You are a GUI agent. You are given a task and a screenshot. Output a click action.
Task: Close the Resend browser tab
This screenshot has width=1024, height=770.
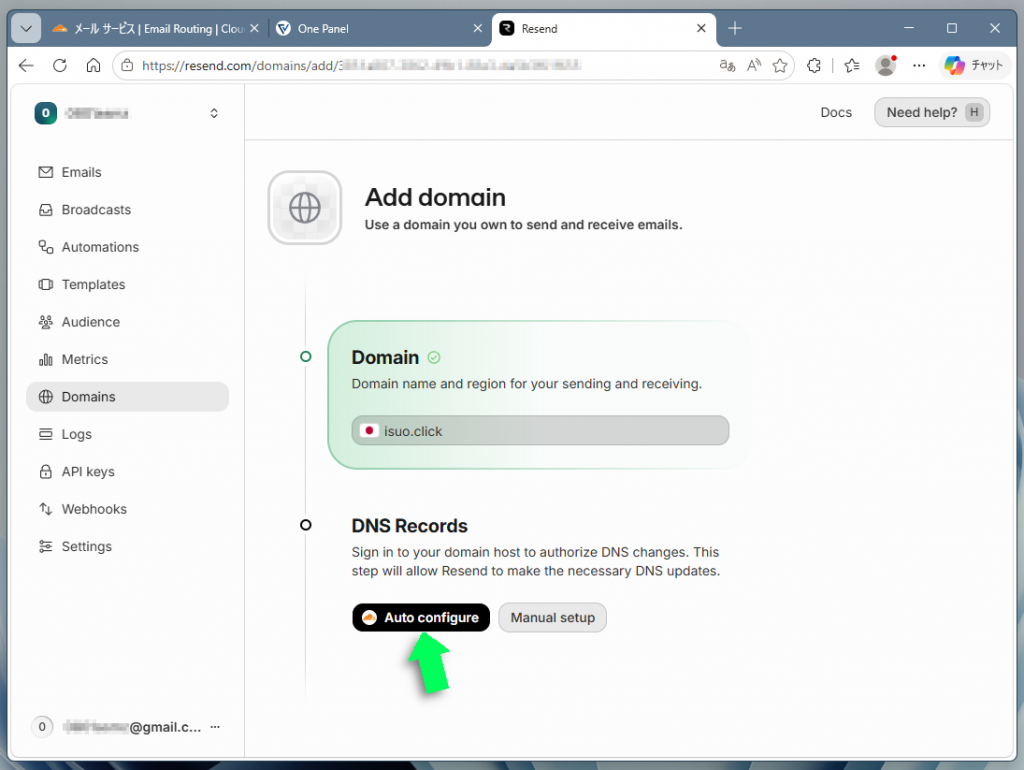point(701,28)
